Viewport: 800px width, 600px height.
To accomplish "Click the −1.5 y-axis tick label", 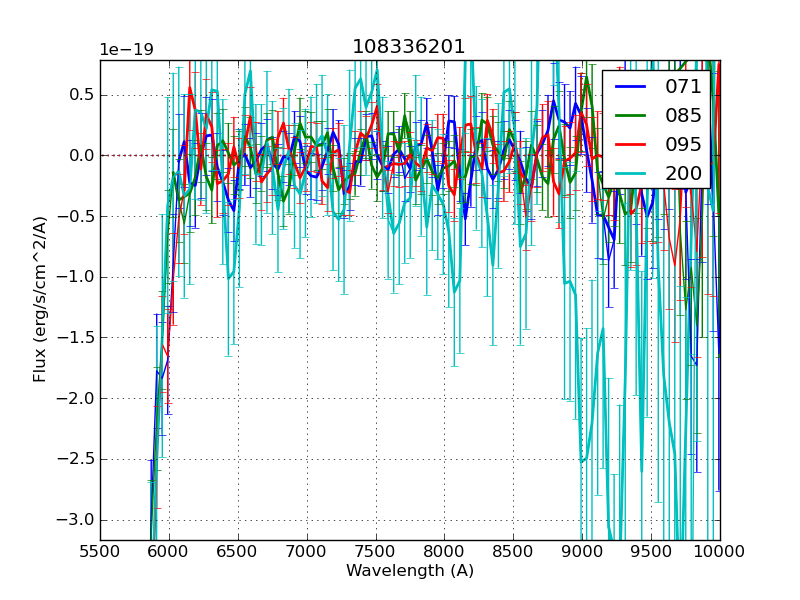I will (x=74, y=338).
